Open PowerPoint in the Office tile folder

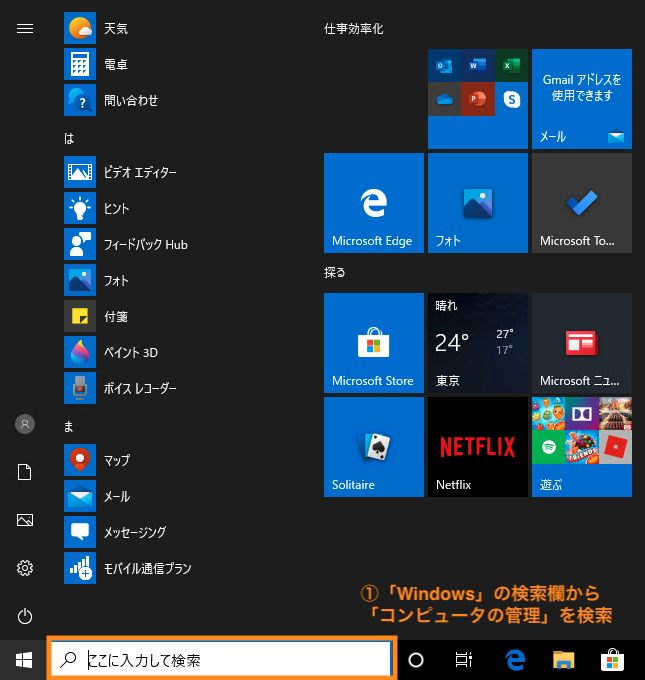478,99
